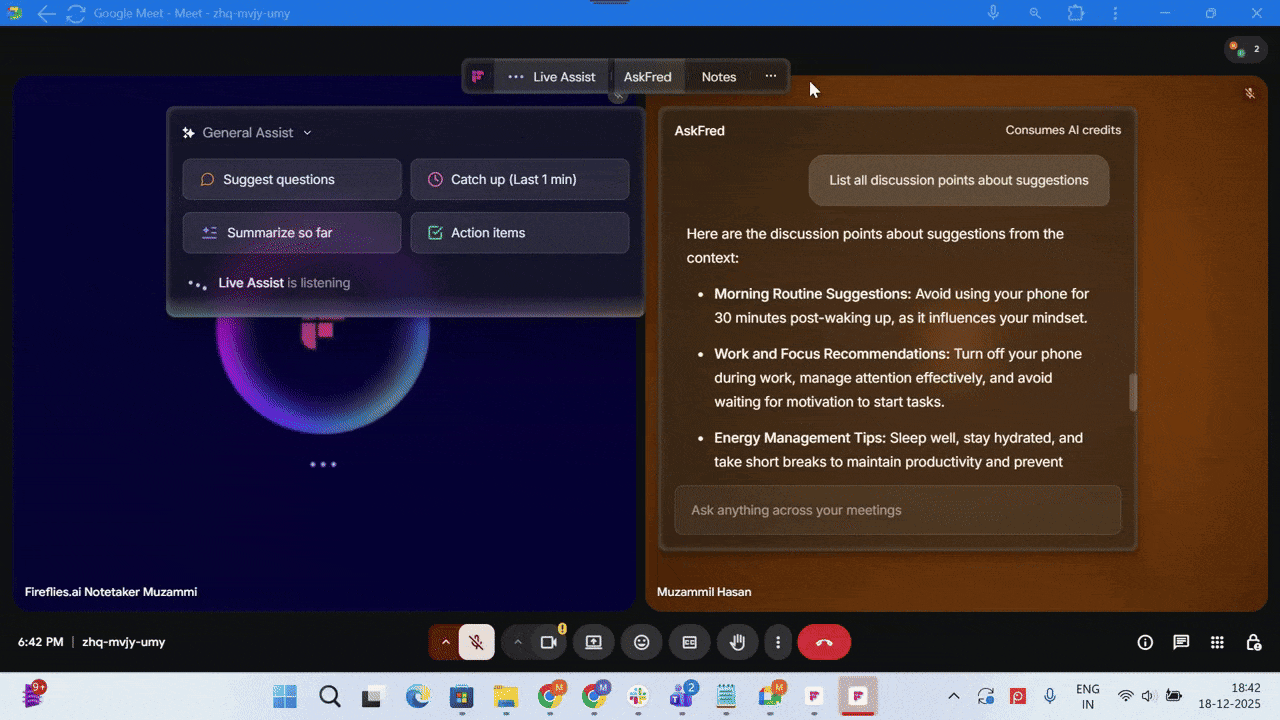Click the Fireflies logo on Live Assist bar

478,76
